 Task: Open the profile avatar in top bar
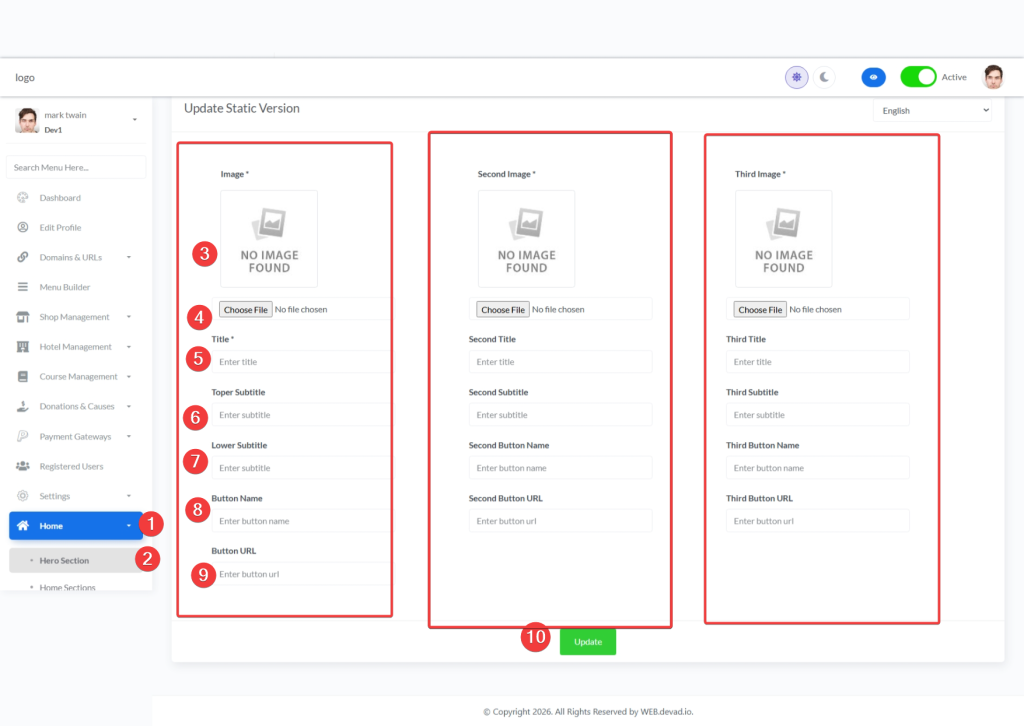point(993,77)
